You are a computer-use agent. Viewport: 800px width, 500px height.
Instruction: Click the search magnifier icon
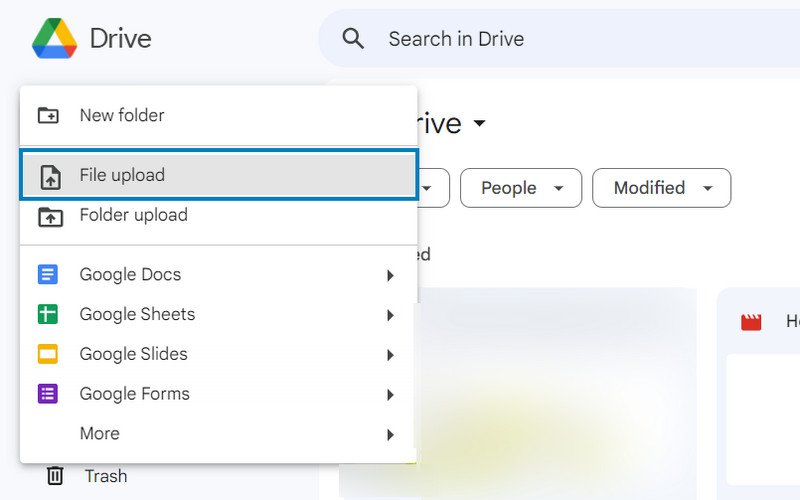pyautogui.click(x=353, y=39)
